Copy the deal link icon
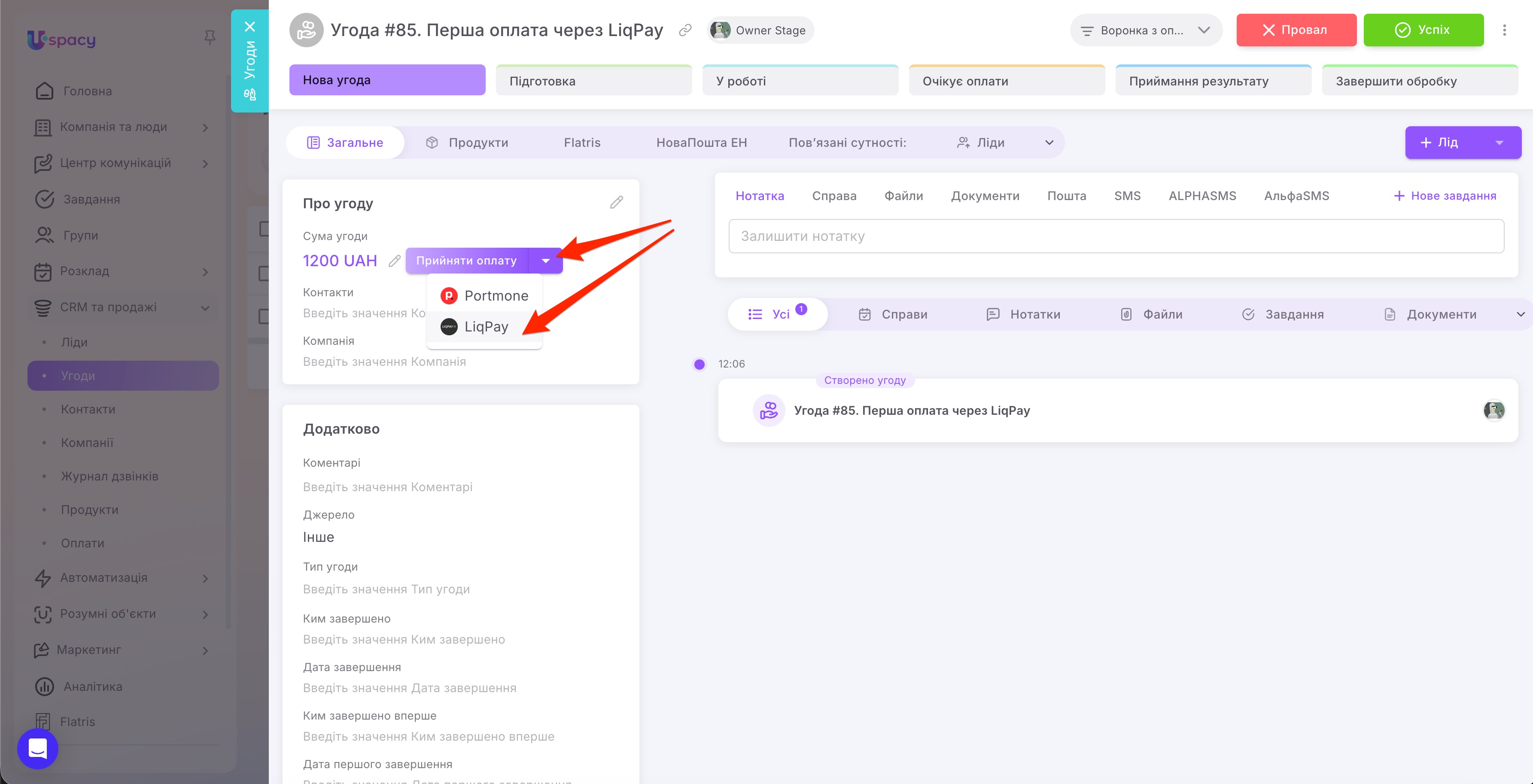1533x784 pixels. pyautogui.click(x=685, y=30)
